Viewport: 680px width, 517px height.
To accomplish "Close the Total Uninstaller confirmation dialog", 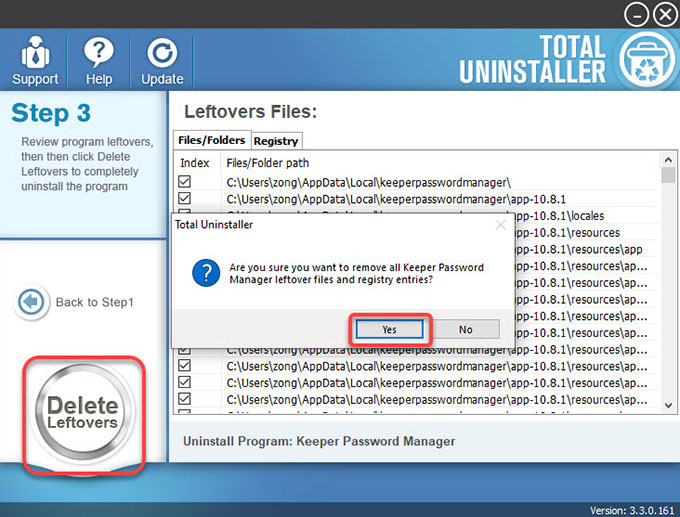I will point(500,225).
